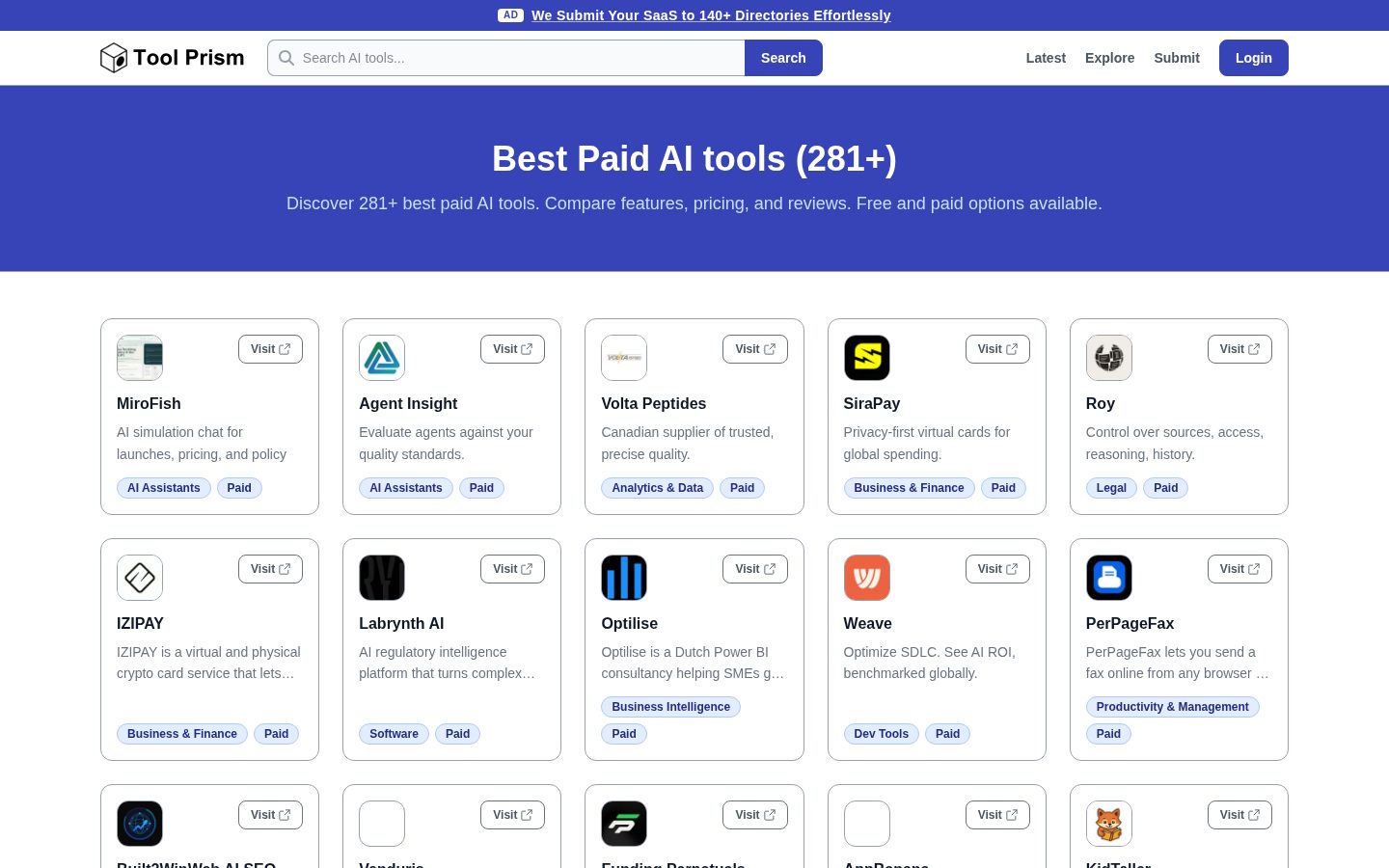Go to the Tool Prism home title
The width and height of the screenshot is (1389, 868).
click(x=189, y=58)
